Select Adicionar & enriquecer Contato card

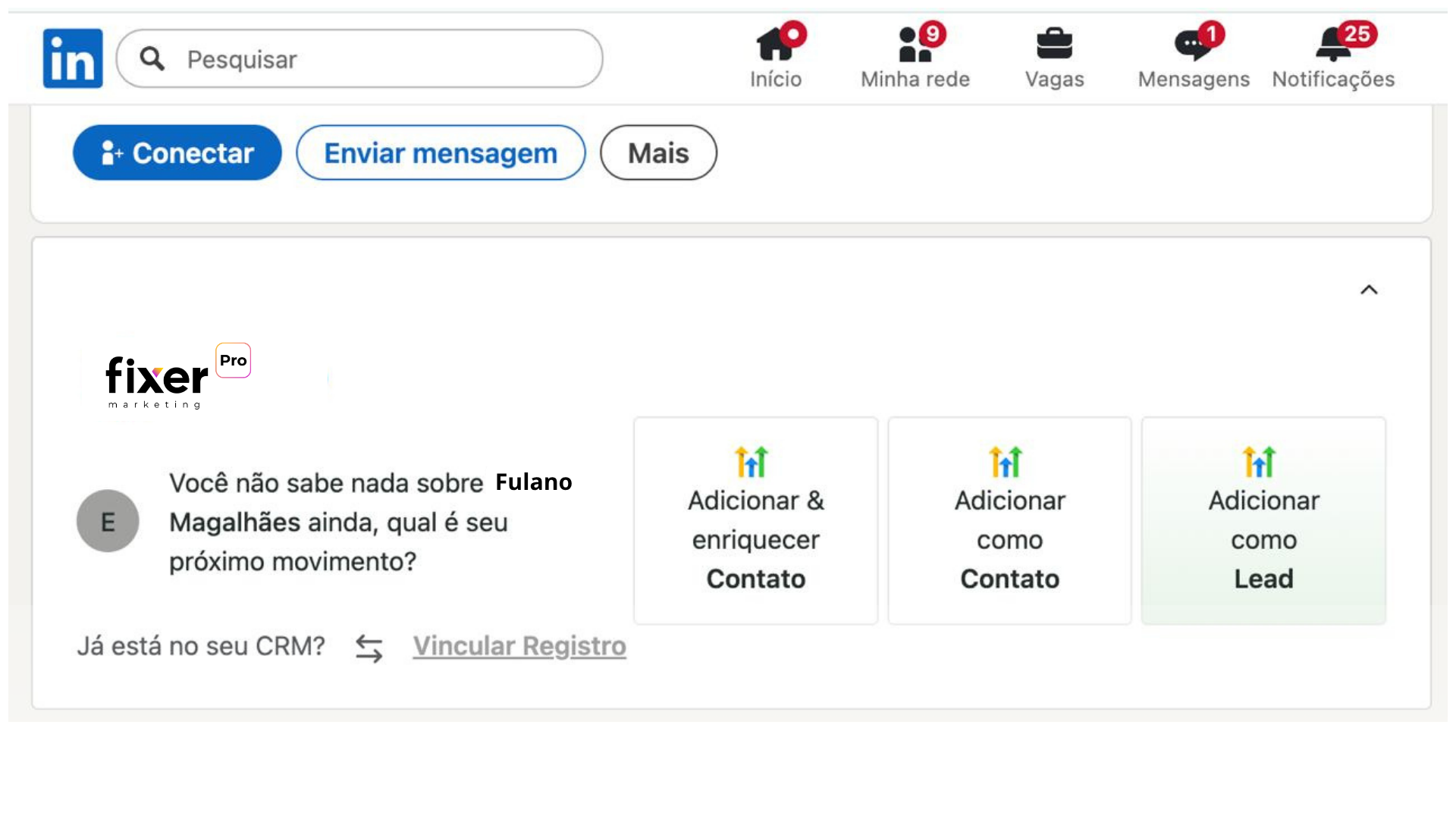pos(755,520)
